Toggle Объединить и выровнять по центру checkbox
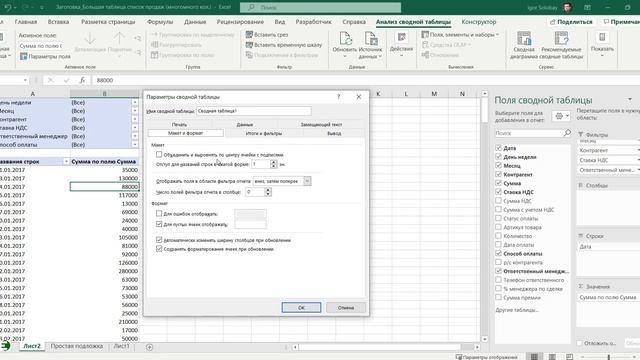Viewport: 640px width, 360px height. [159, 155]
